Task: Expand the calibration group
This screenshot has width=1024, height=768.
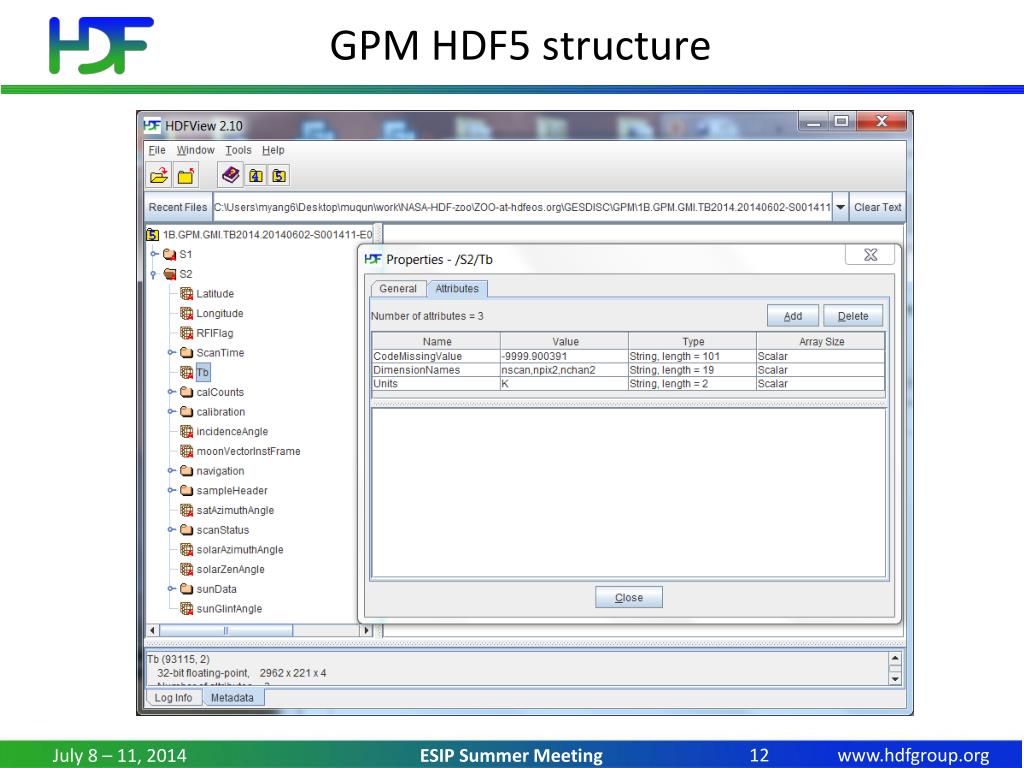Action: (171, 411)
